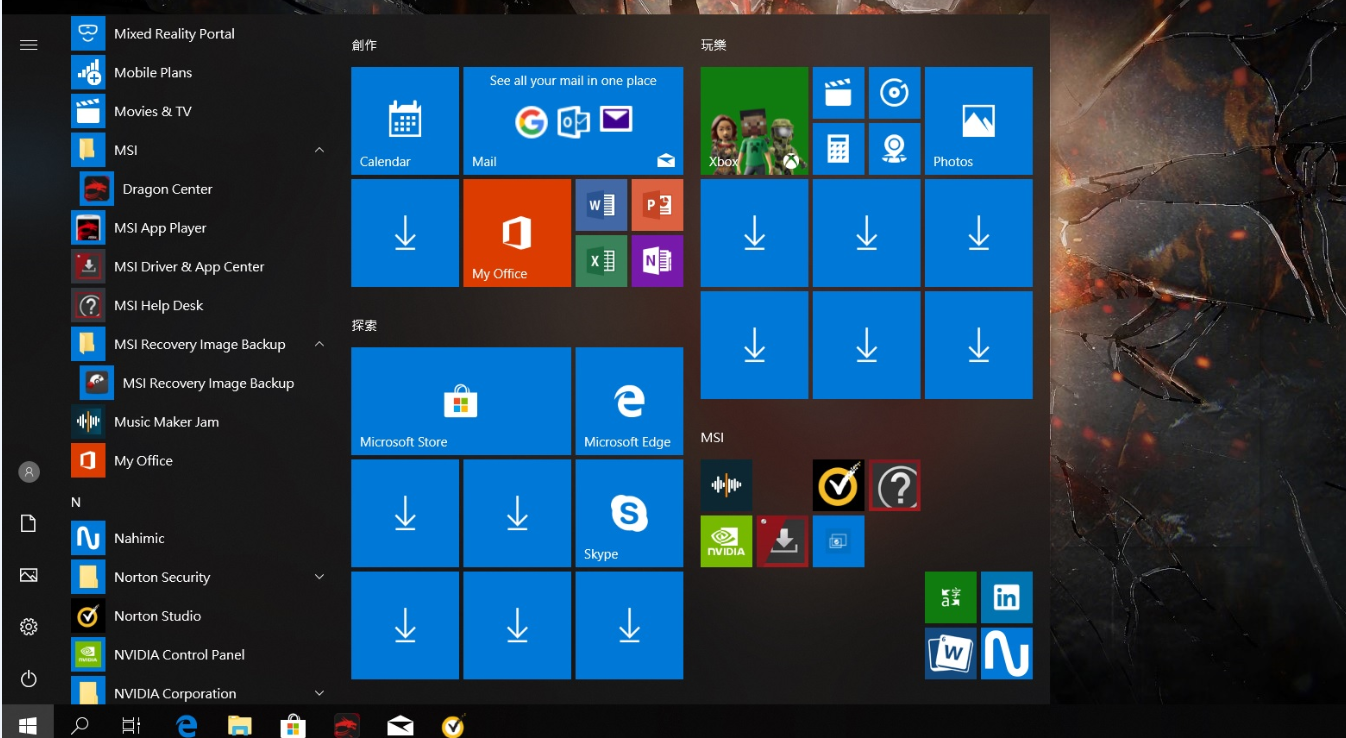The height and width of the screenshot is (738, 1346).
Task: Open Dragon Center from the app list
Action: click(x=167, y=189)
